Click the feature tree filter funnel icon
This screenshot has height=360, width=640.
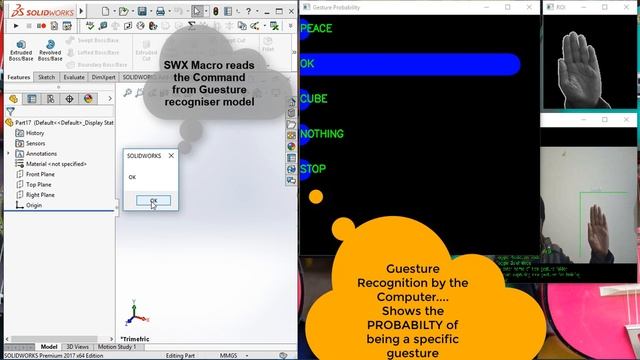11,111
